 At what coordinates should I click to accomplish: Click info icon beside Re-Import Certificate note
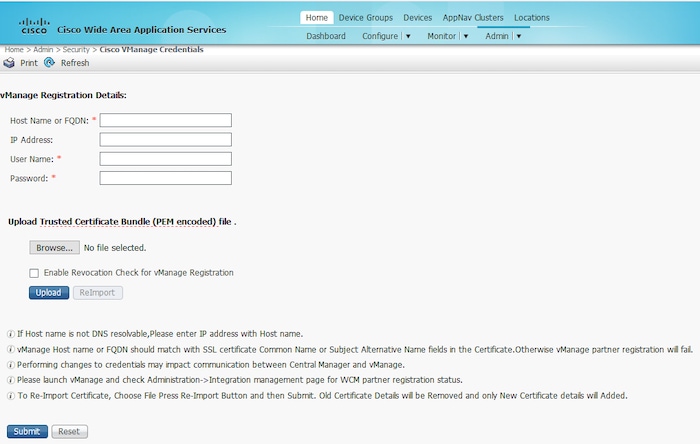click(11, 396)
